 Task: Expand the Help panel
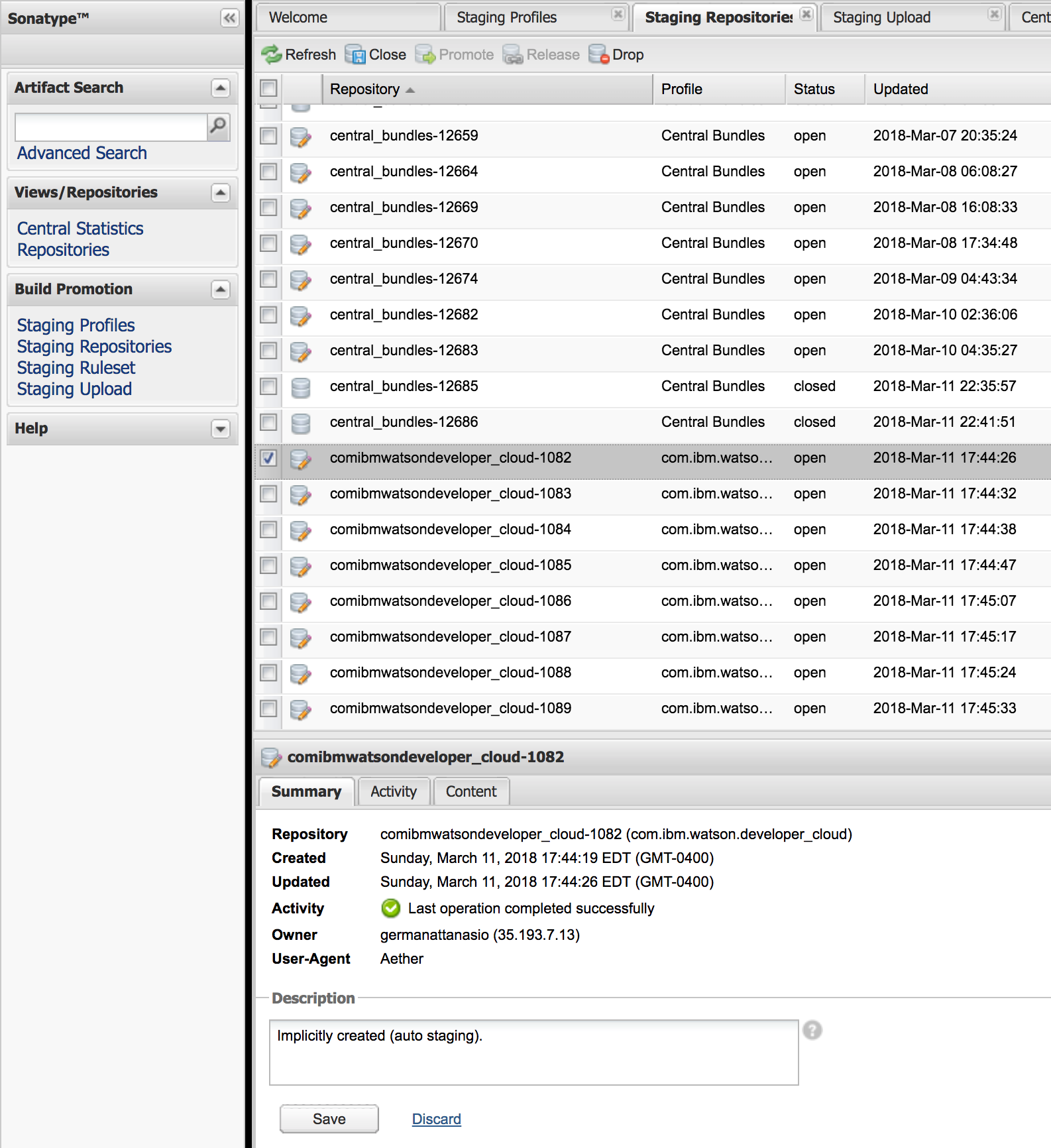pos(221,428)
